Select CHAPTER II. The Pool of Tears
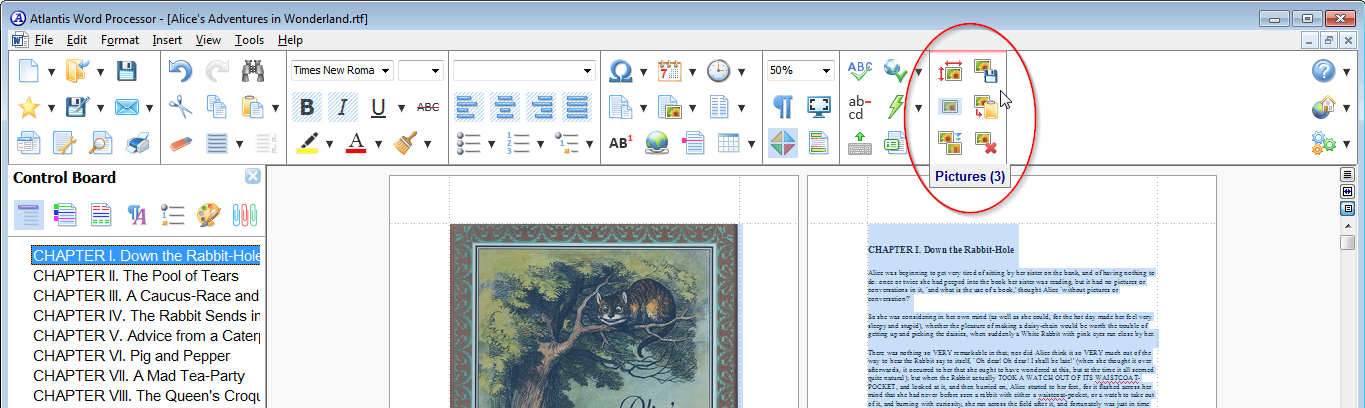 (136, 275)
